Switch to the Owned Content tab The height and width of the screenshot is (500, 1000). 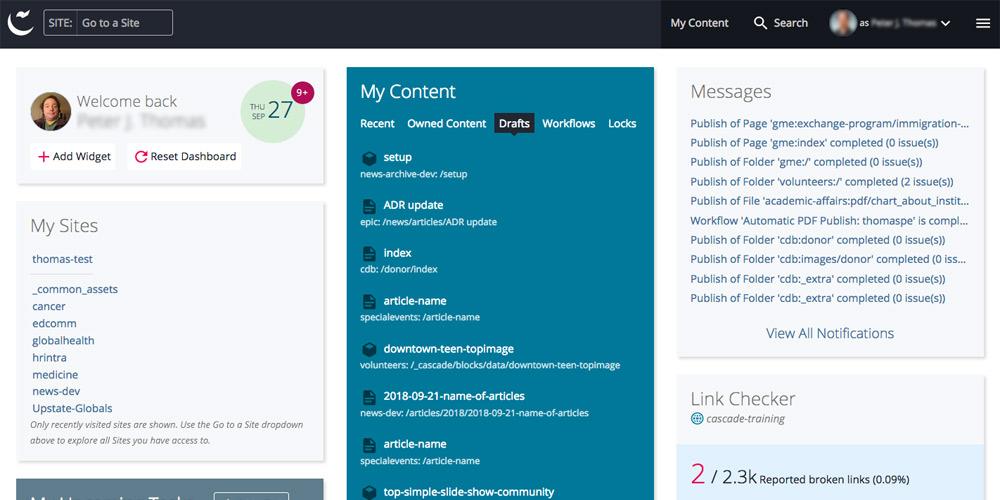pyautogui.click(x=446, y=123)
